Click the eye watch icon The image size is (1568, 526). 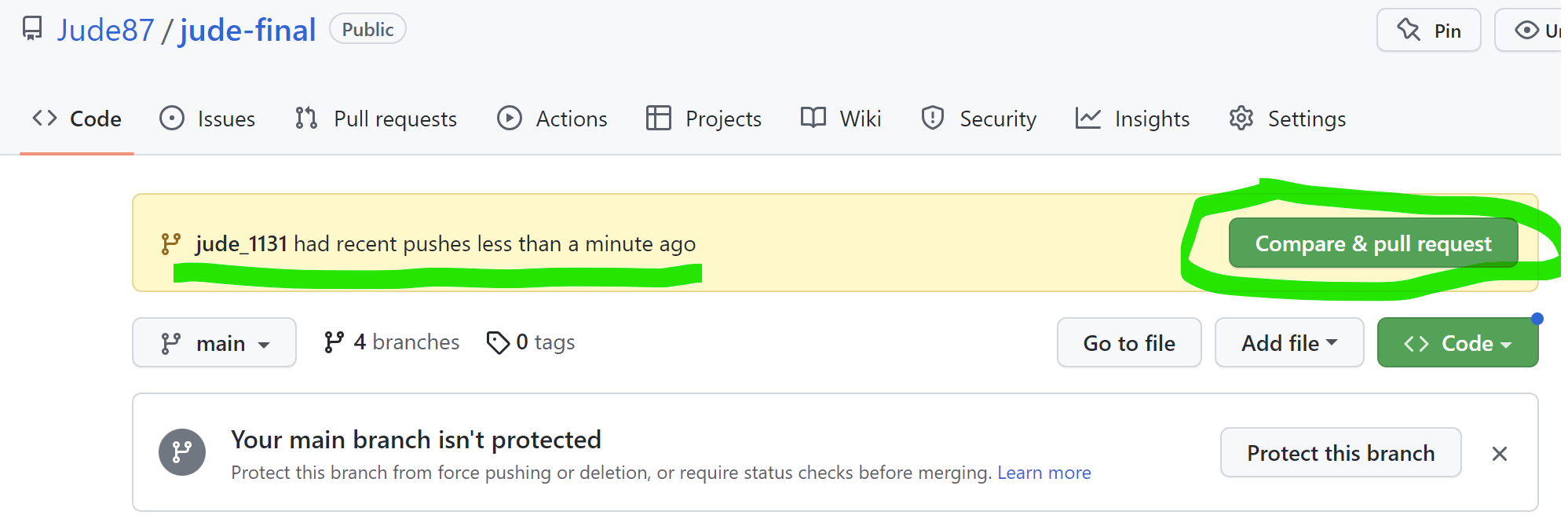click(1526, 31)
